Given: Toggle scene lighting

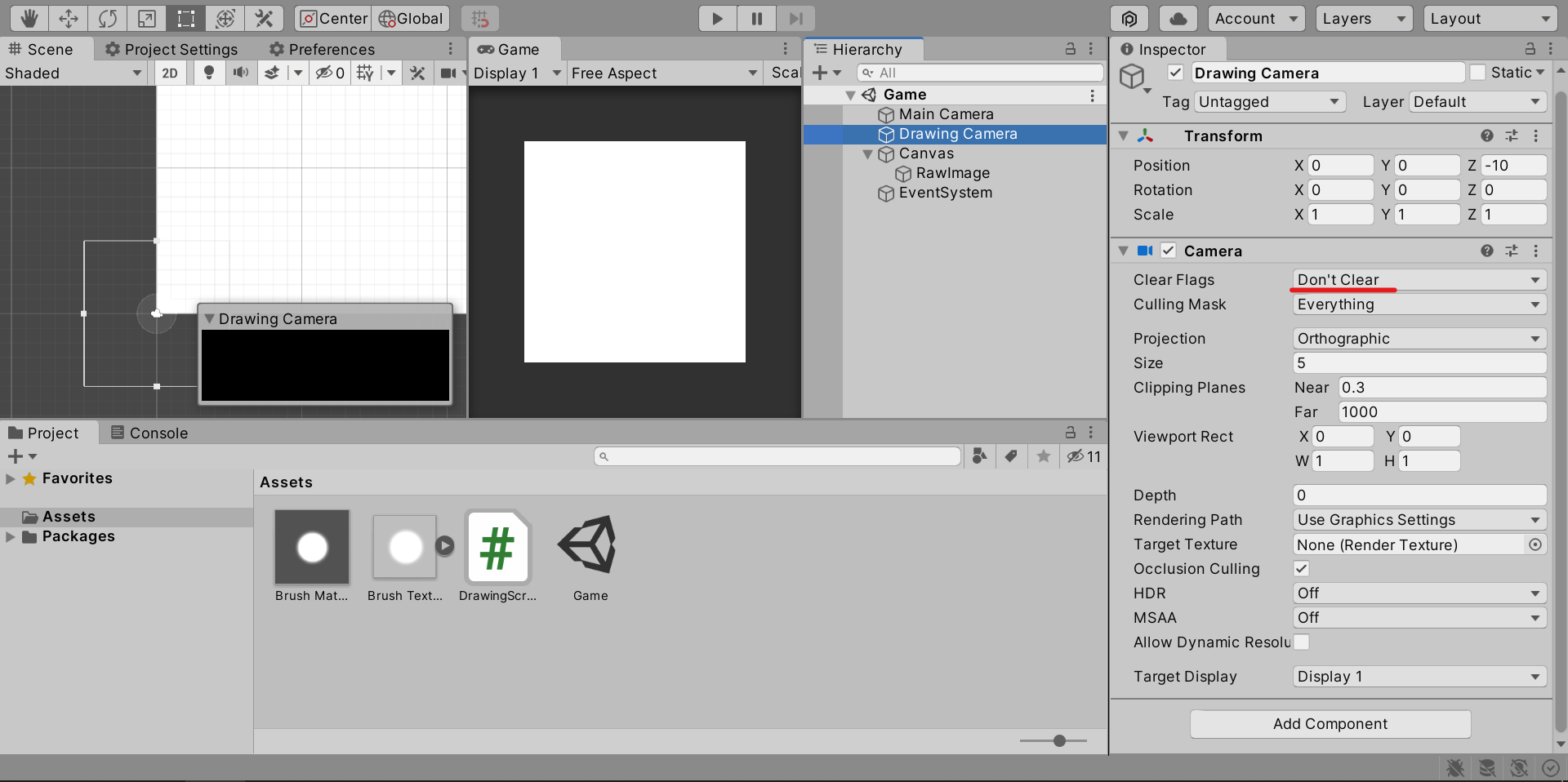Looking at the screenshot, I should click(x=209, y=73).
